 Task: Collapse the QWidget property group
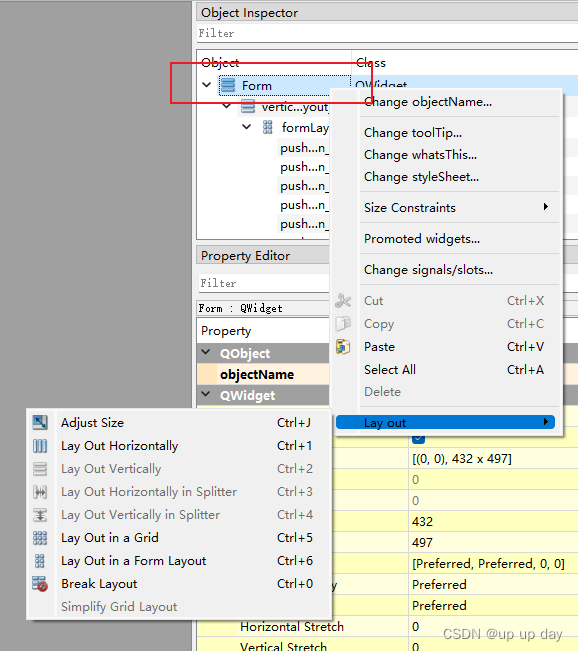click(206, 394)
